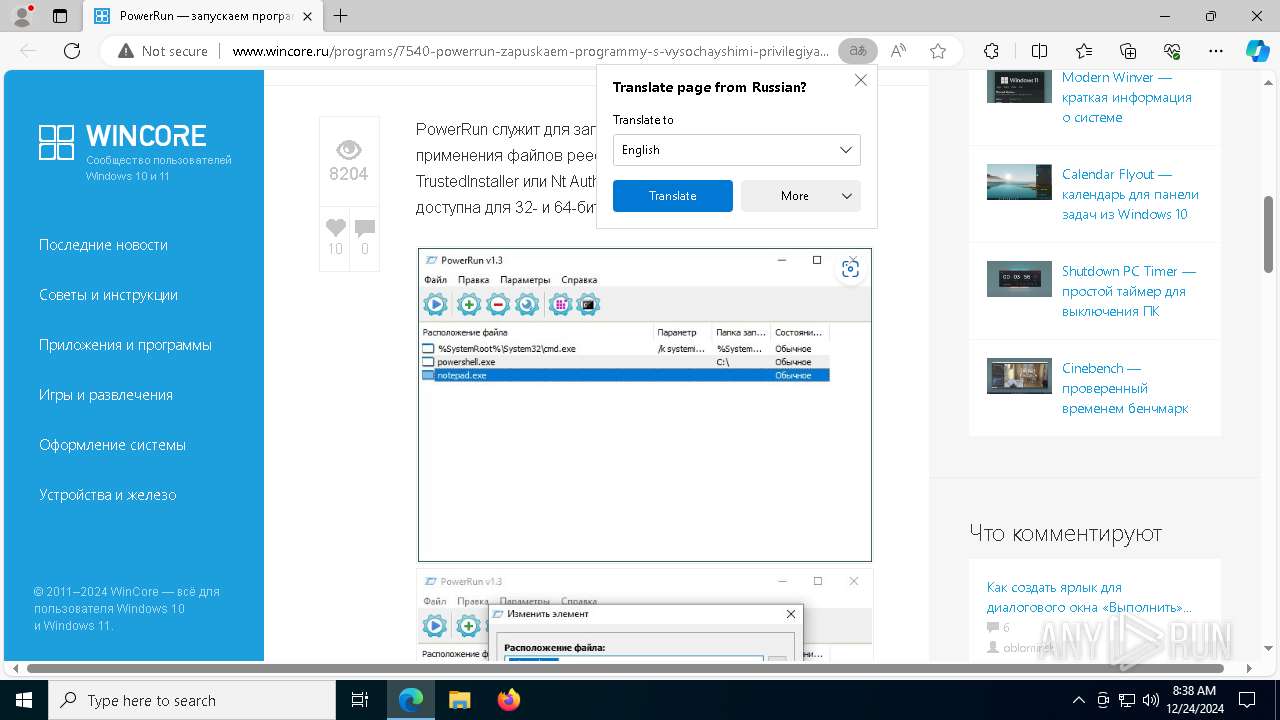1280x720 pixels.
Task: Click the Read aloud icon
Action: pos(898,51)
